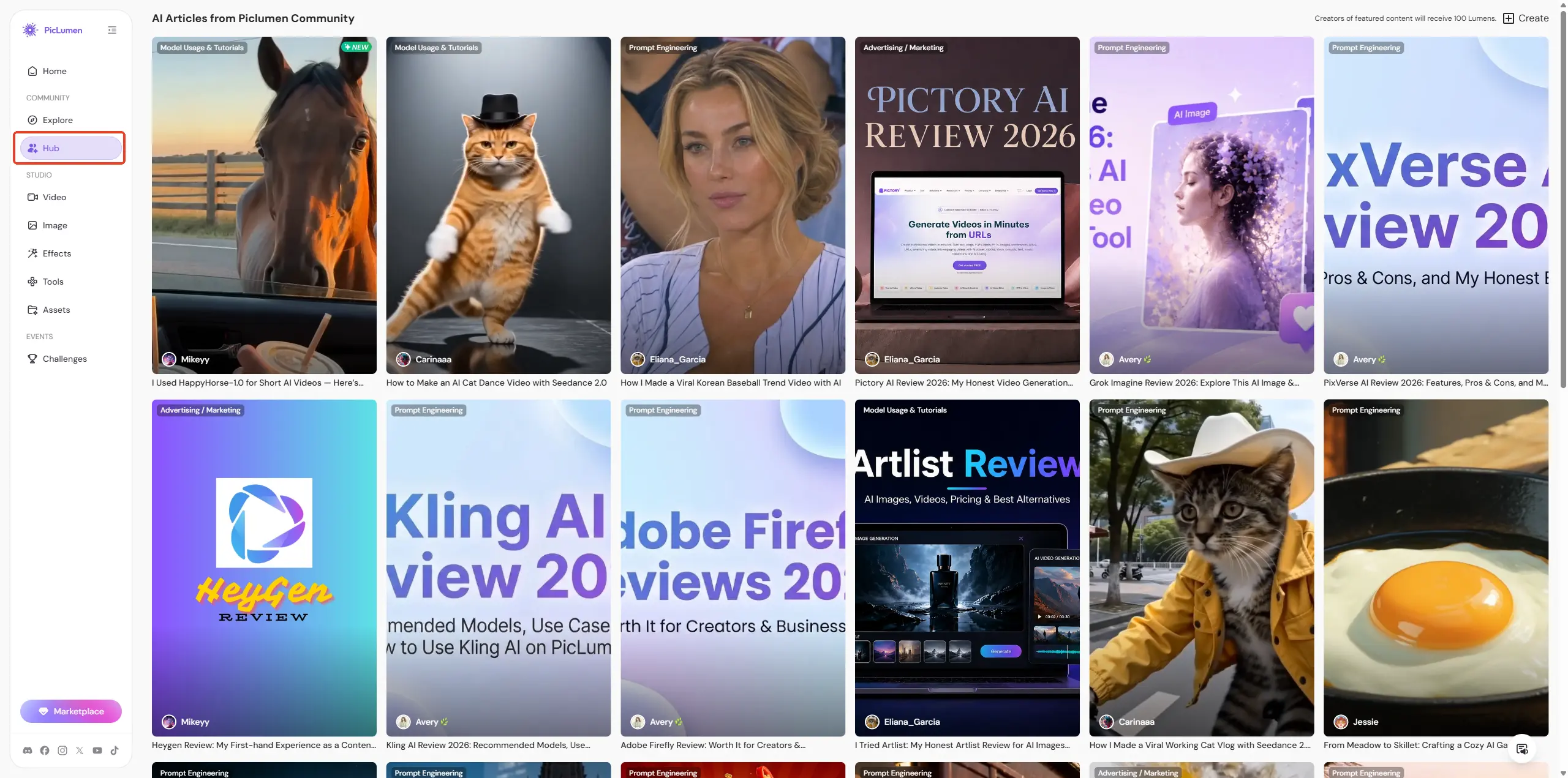Open the HeyGen Review cover thumbnail
Image resolution: width=1568 pixels, height=778 pixels.
pos(264,568)
